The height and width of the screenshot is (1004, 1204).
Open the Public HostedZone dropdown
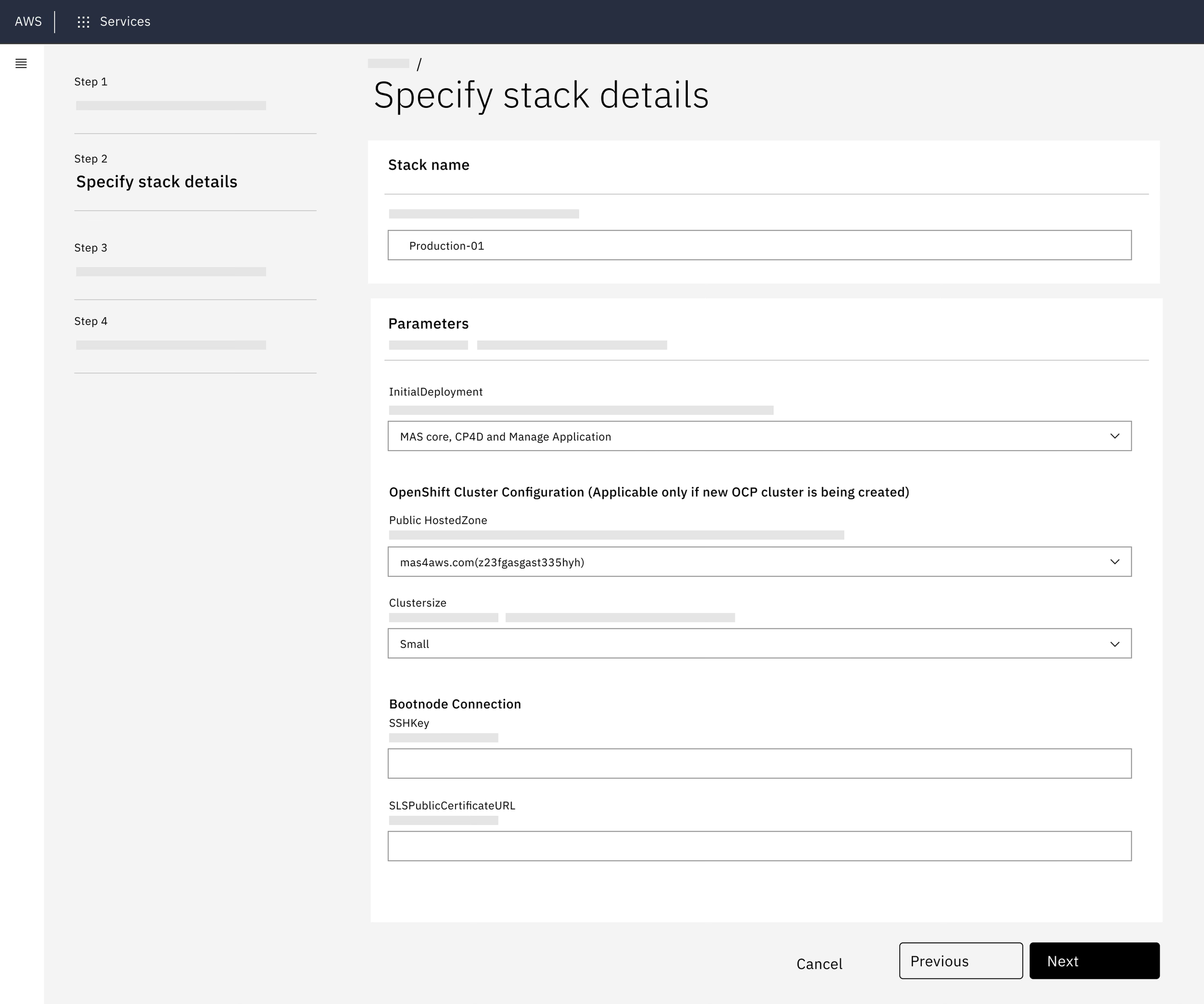759,562
